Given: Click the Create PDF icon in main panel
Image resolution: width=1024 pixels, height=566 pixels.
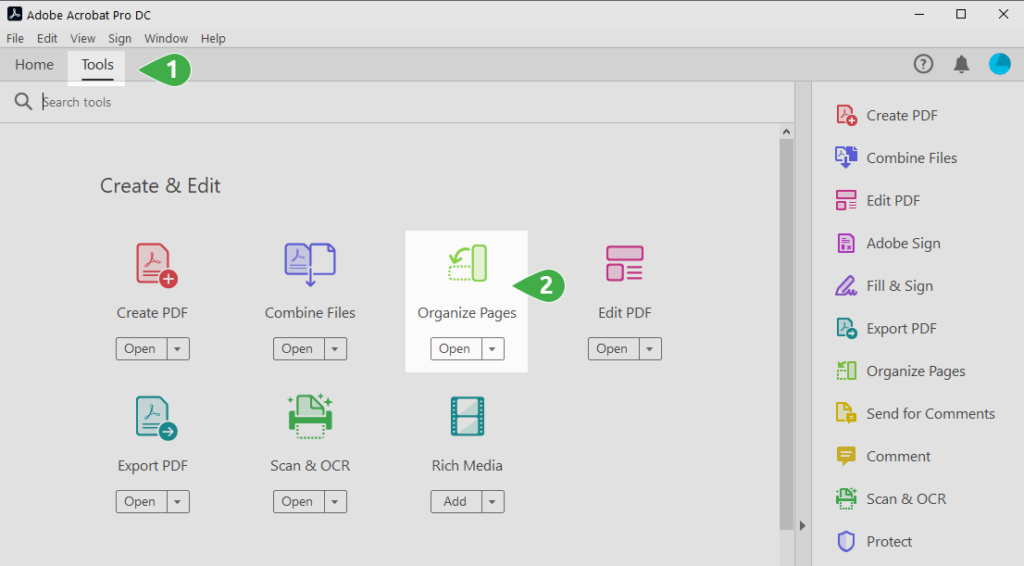Looking at the screenshot, I should coord(156,265).
